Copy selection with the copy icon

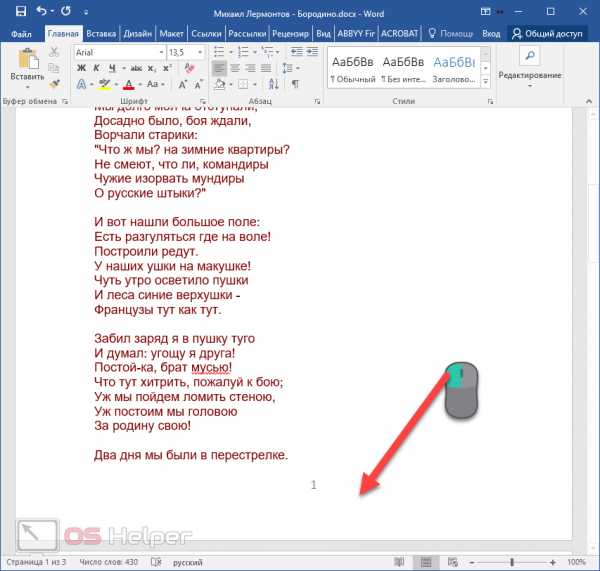[x=54, y=68]
